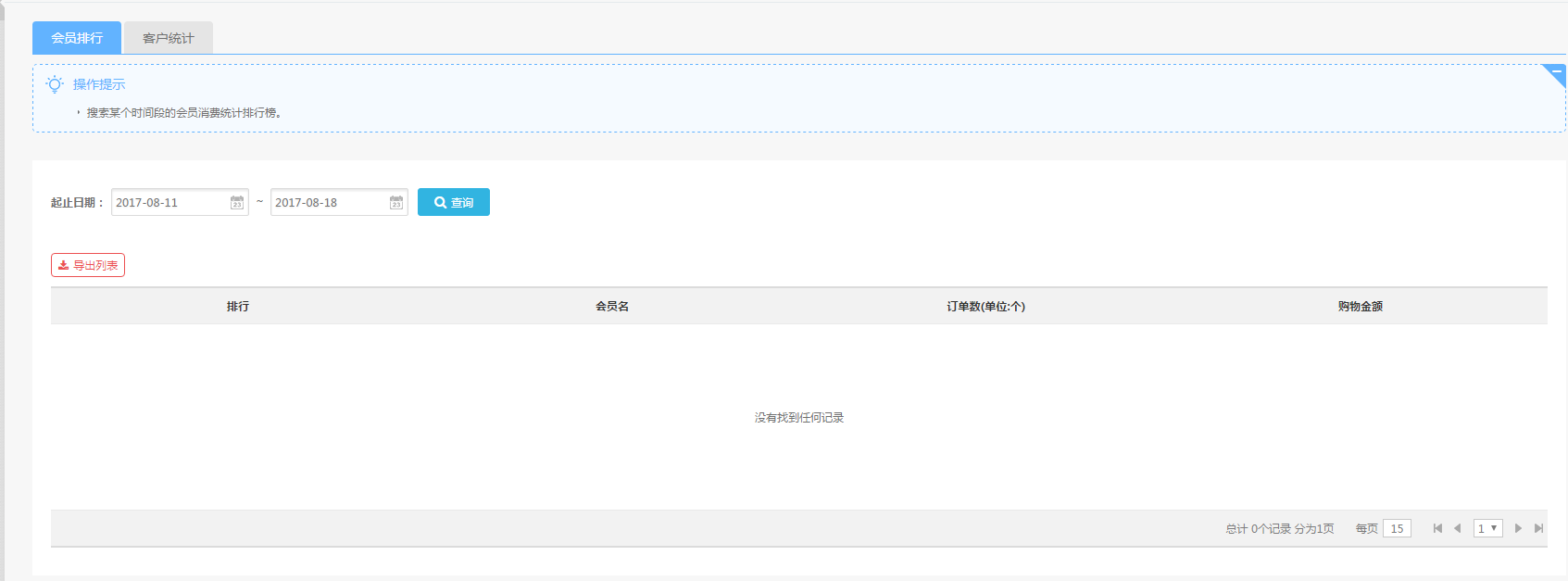The width and height of the screenshot is (1568, 581).
Task: Open calendar picker for end date
Action: 396,202
